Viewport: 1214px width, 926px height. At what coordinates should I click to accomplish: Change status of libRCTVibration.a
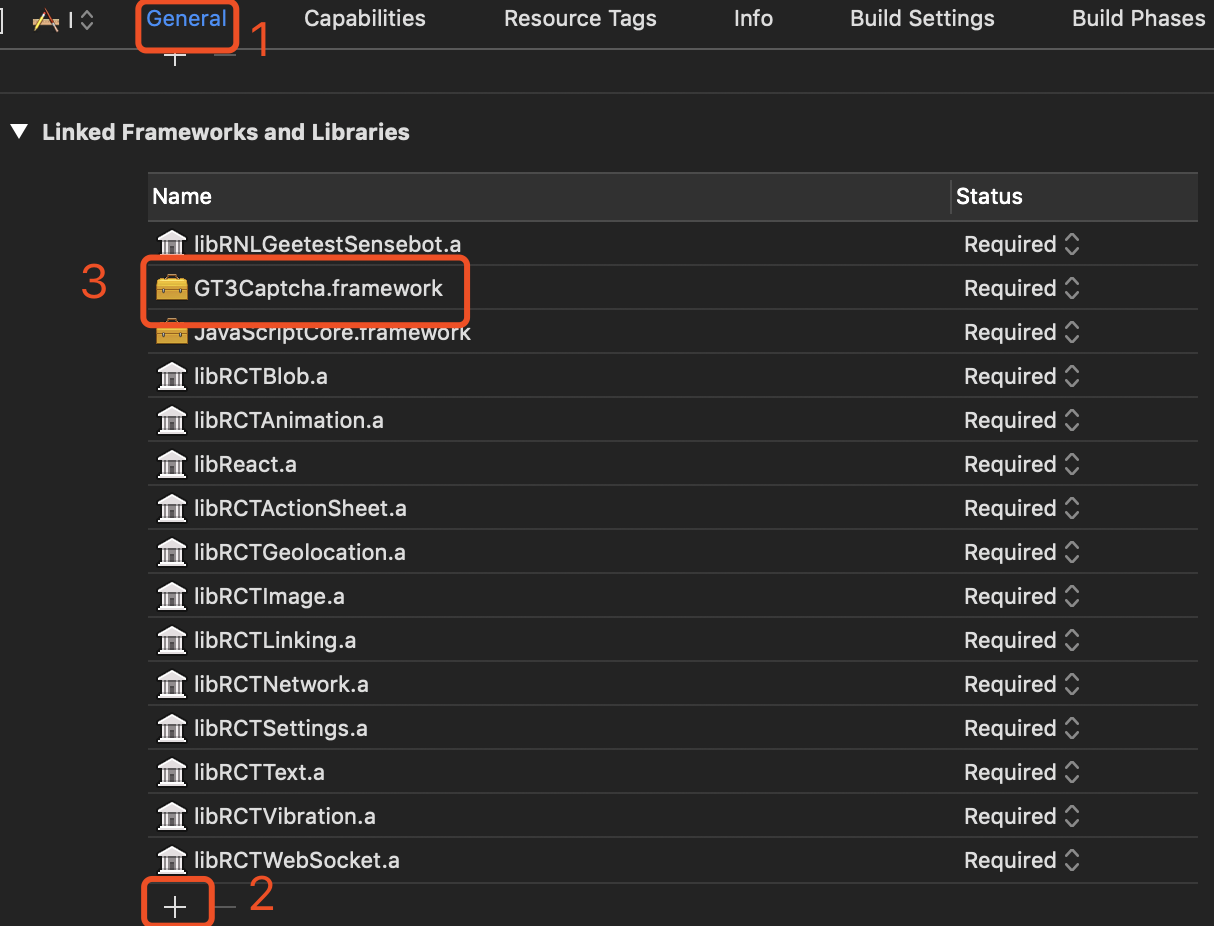1022,816
